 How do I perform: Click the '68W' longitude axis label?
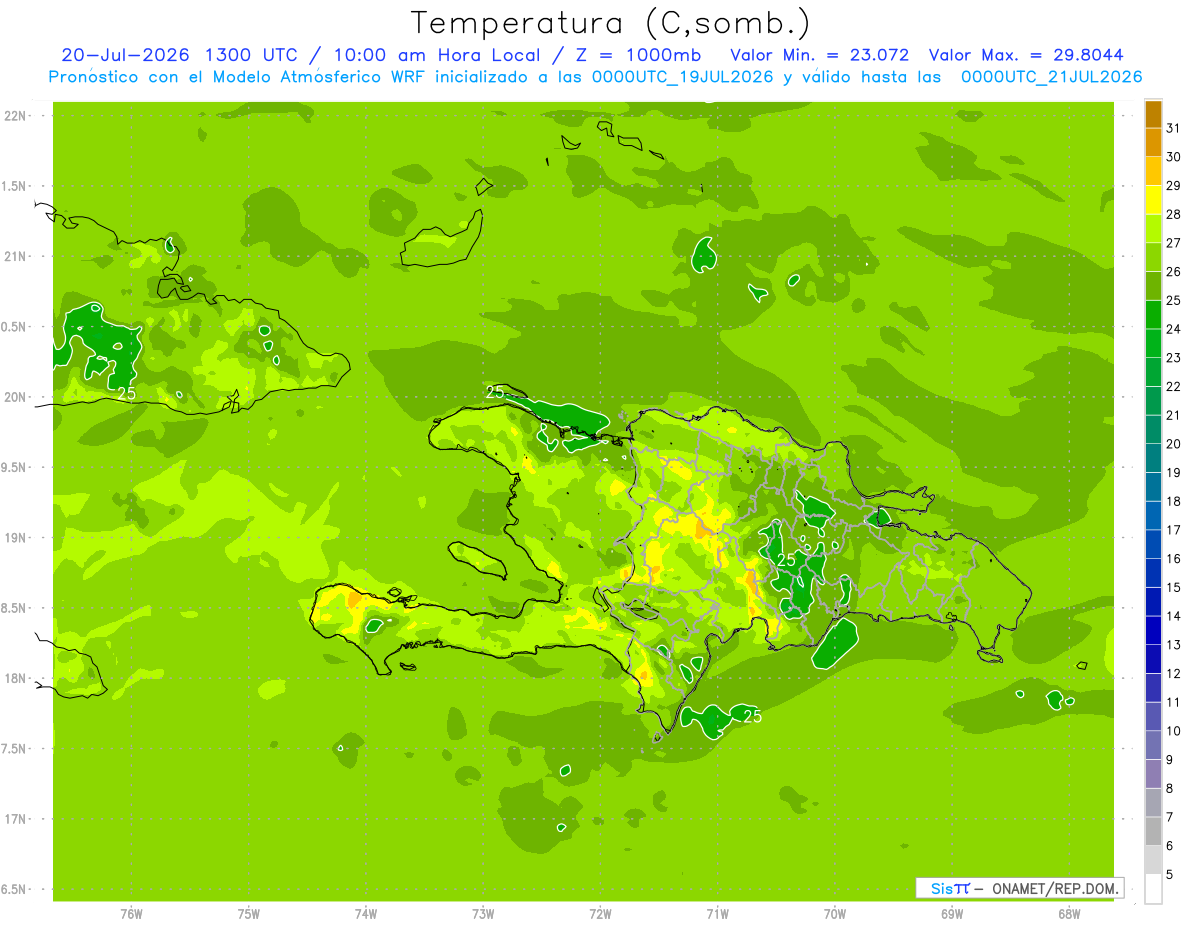(1069, 913)
